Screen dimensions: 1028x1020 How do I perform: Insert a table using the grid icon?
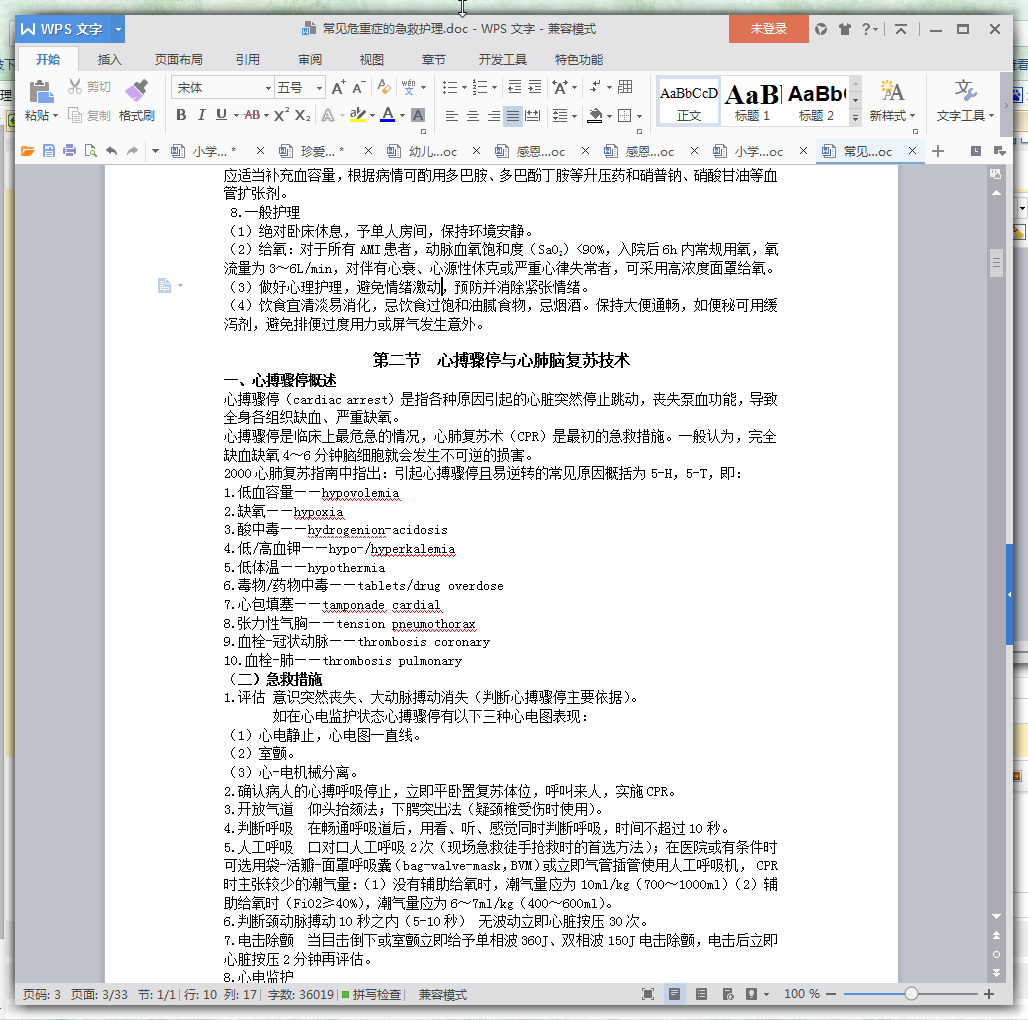(625, 87)
